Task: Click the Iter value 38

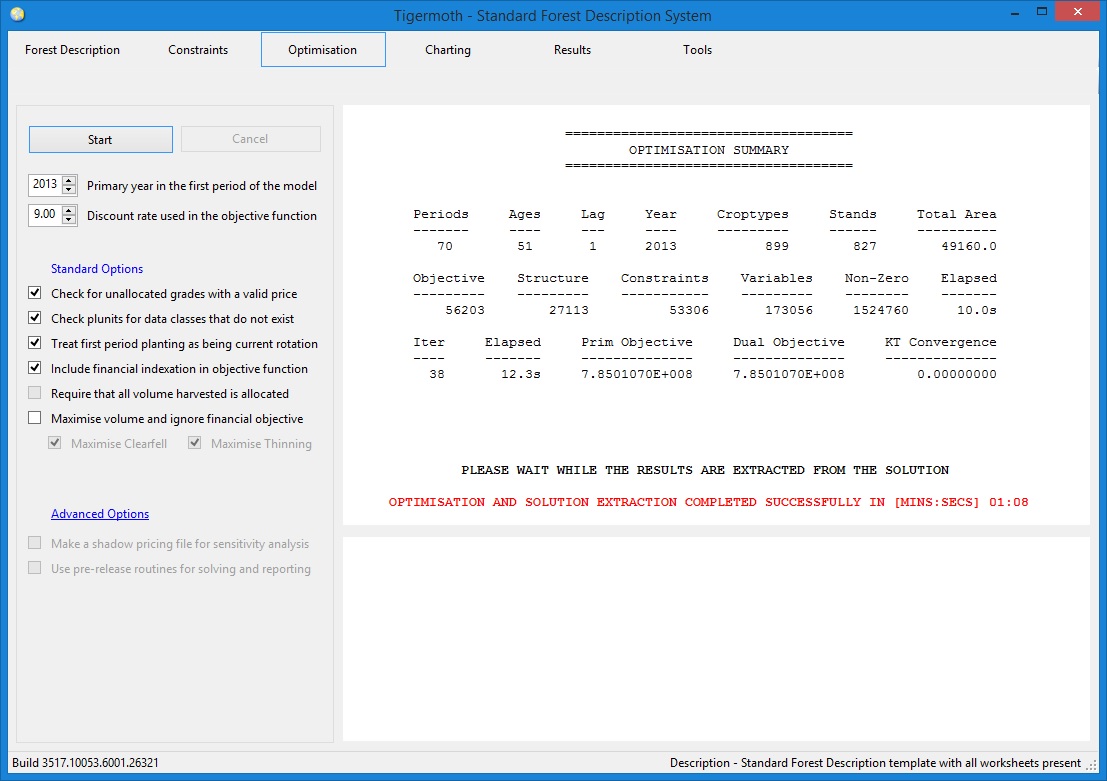Action: click(x=437, y=374)
